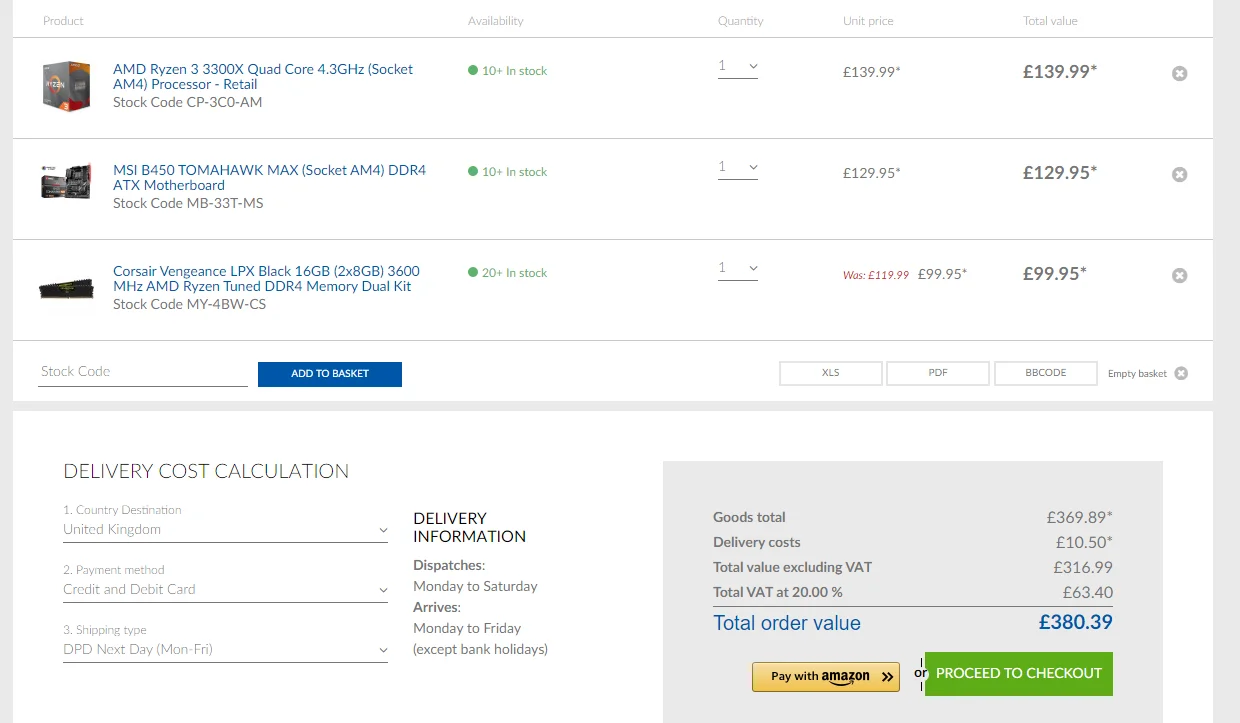The height and width of the screenshot is (723, 1240).
Task: Open MSI B450 TOMAHAWK motherboard thumbnail
Action: (67, 182)
